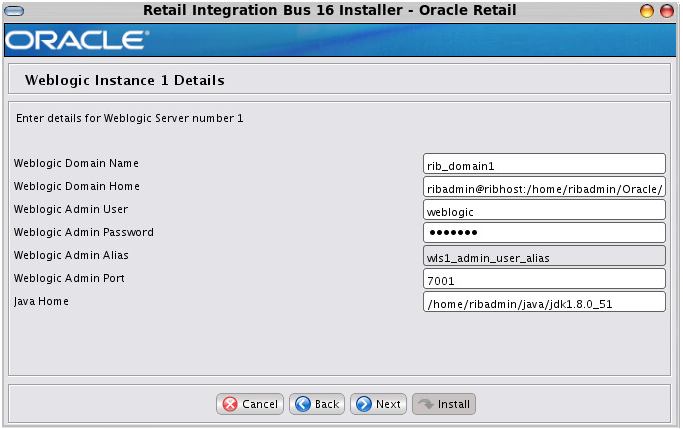The height and width of the screenshot is (430, 683).
Task: Edit the Weblogic Domain Home path field
Action: [544, 187]
